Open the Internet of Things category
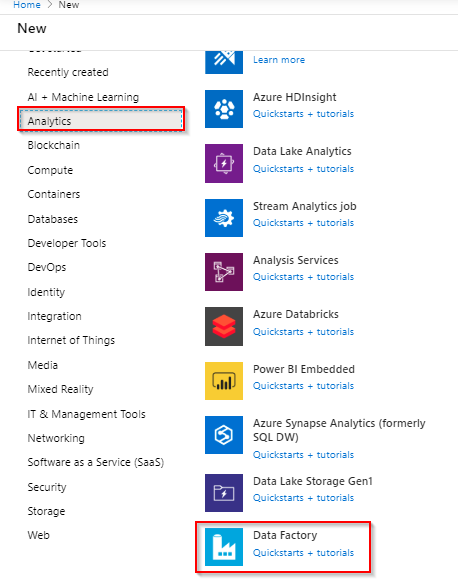Image resolution: width=458 pixels, height=580 pixels. [x=71, y=340]
